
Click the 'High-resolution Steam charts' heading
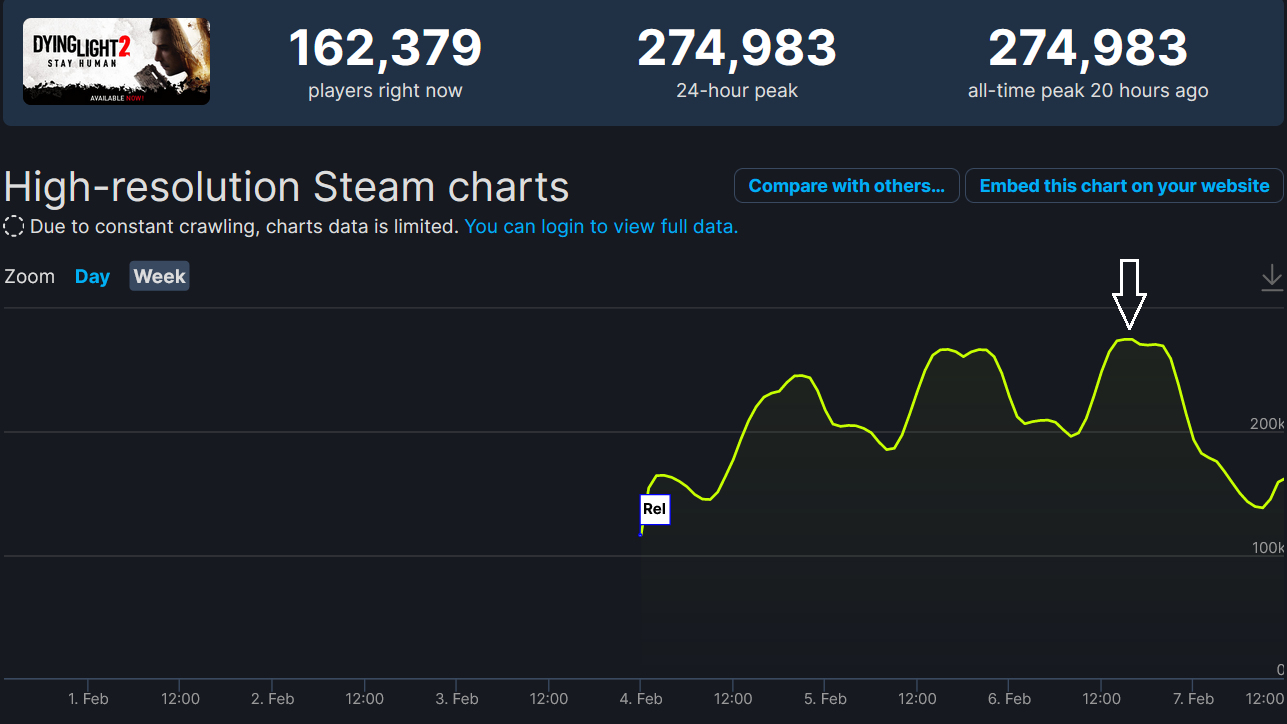[x=287, y=187]
